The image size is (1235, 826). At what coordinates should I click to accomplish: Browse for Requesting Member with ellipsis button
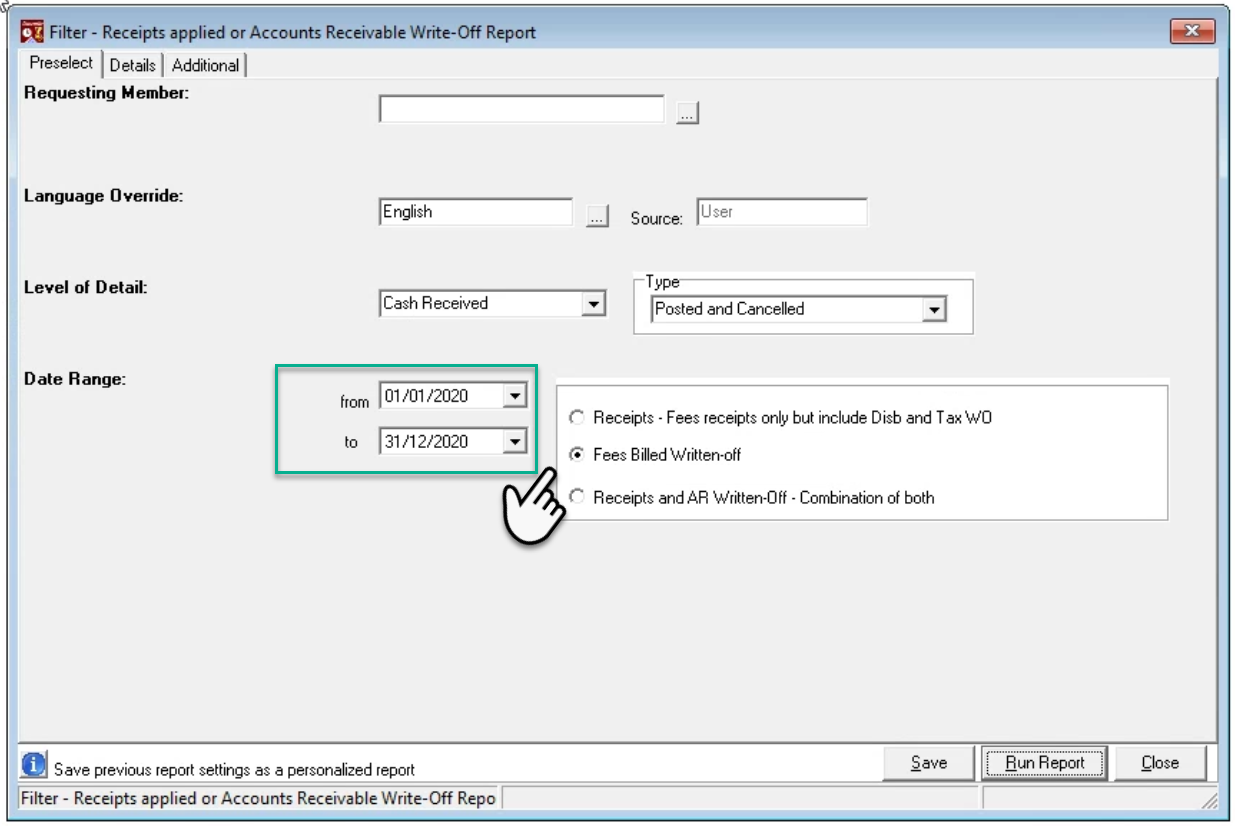click(686, 113)
